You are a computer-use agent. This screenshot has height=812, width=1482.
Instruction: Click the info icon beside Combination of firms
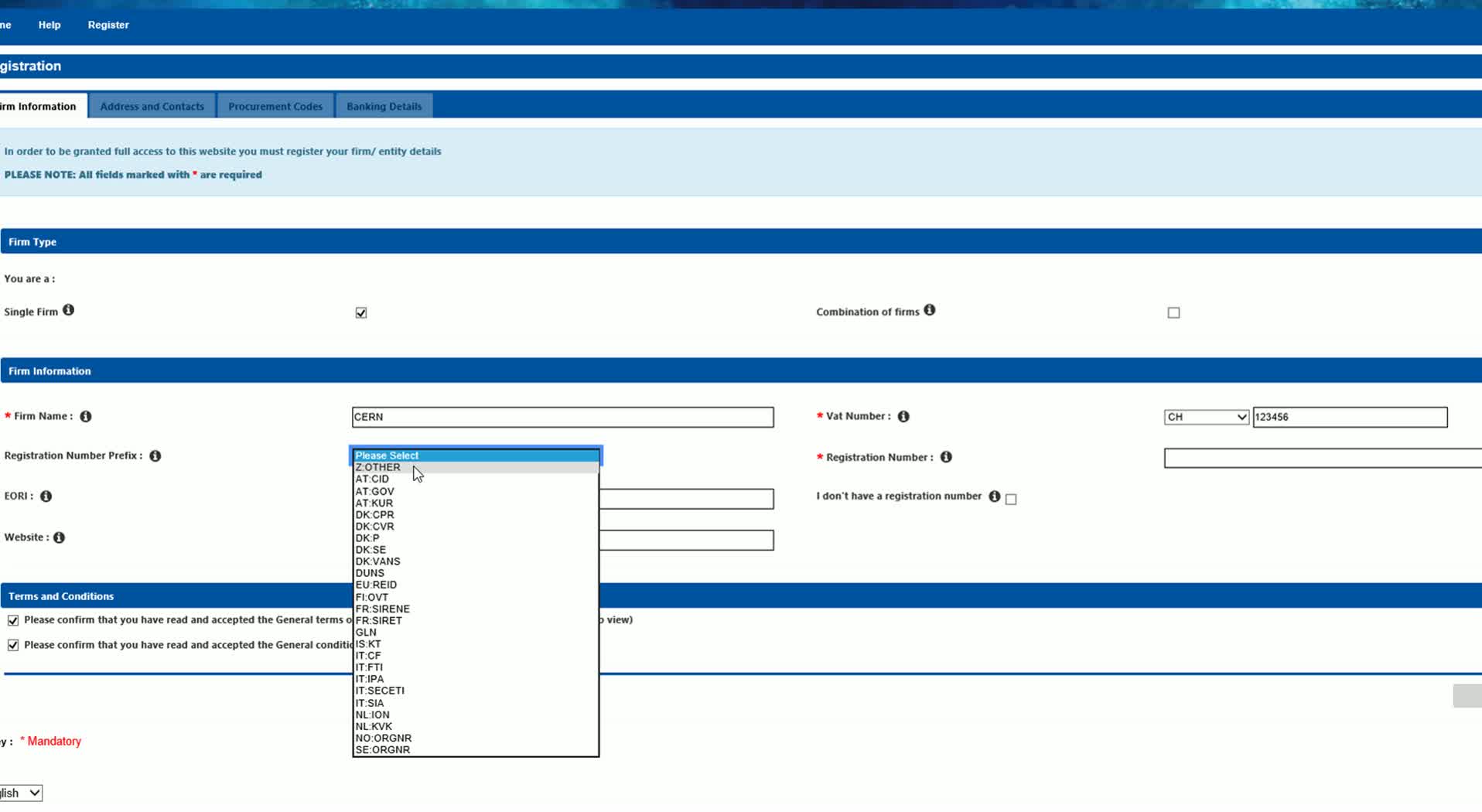tap(929, 310)
